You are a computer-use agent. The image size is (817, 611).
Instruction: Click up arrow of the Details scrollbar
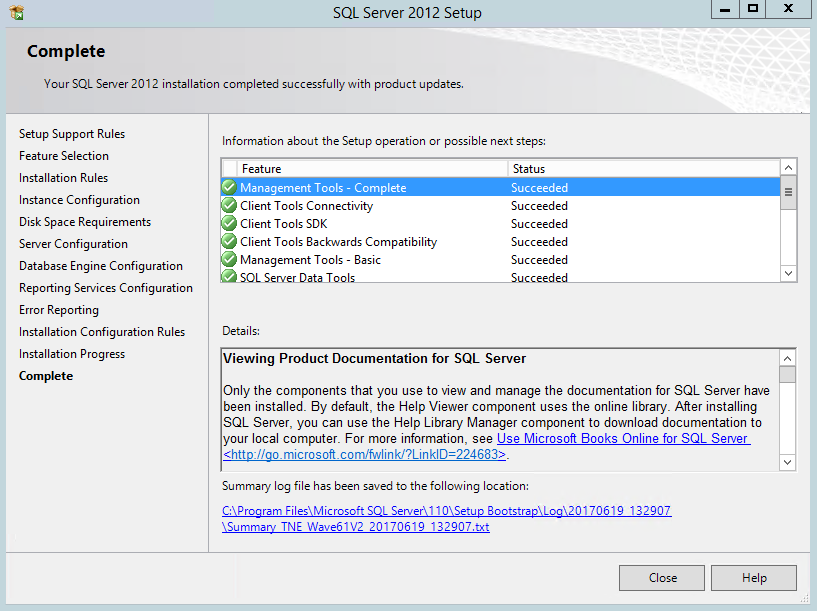click(788, 358)
